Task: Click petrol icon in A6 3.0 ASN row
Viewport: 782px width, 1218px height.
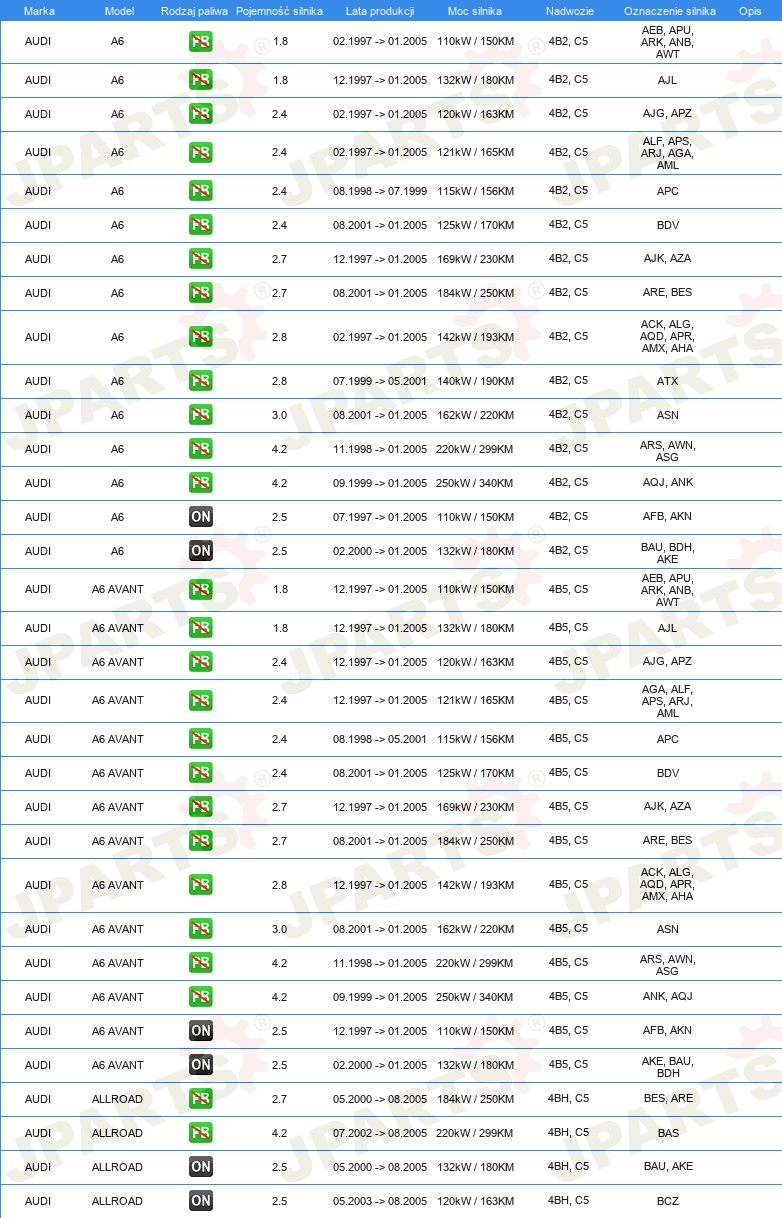Action: (201, 415)
